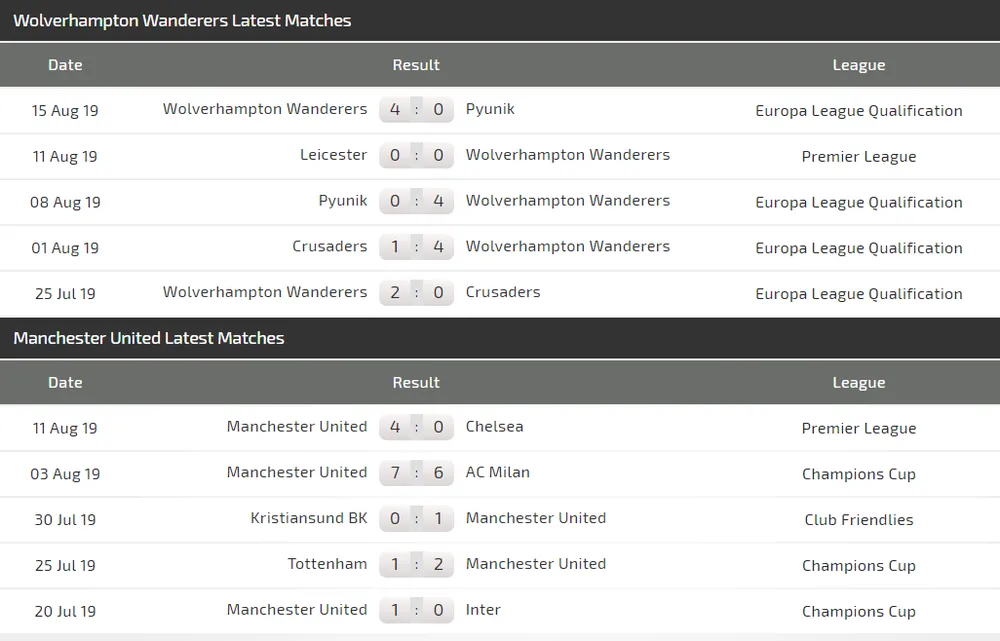Click Result header in Manchester United table
This screenshot has height=641, width=1000.
416,382
